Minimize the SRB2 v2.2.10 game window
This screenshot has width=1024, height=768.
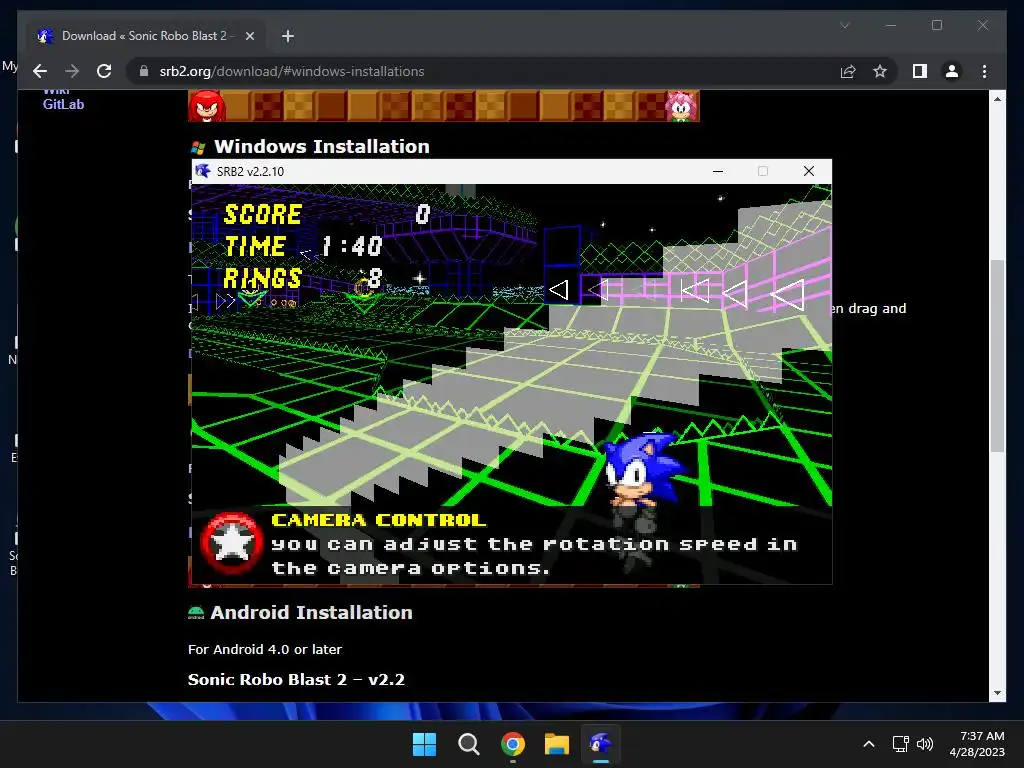[x=718, y=171]
